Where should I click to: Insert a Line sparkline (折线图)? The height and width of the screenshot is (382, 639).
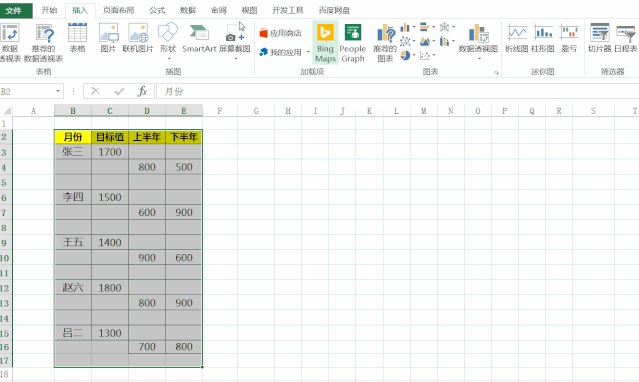pyautogui.click(x=517, y=38)
